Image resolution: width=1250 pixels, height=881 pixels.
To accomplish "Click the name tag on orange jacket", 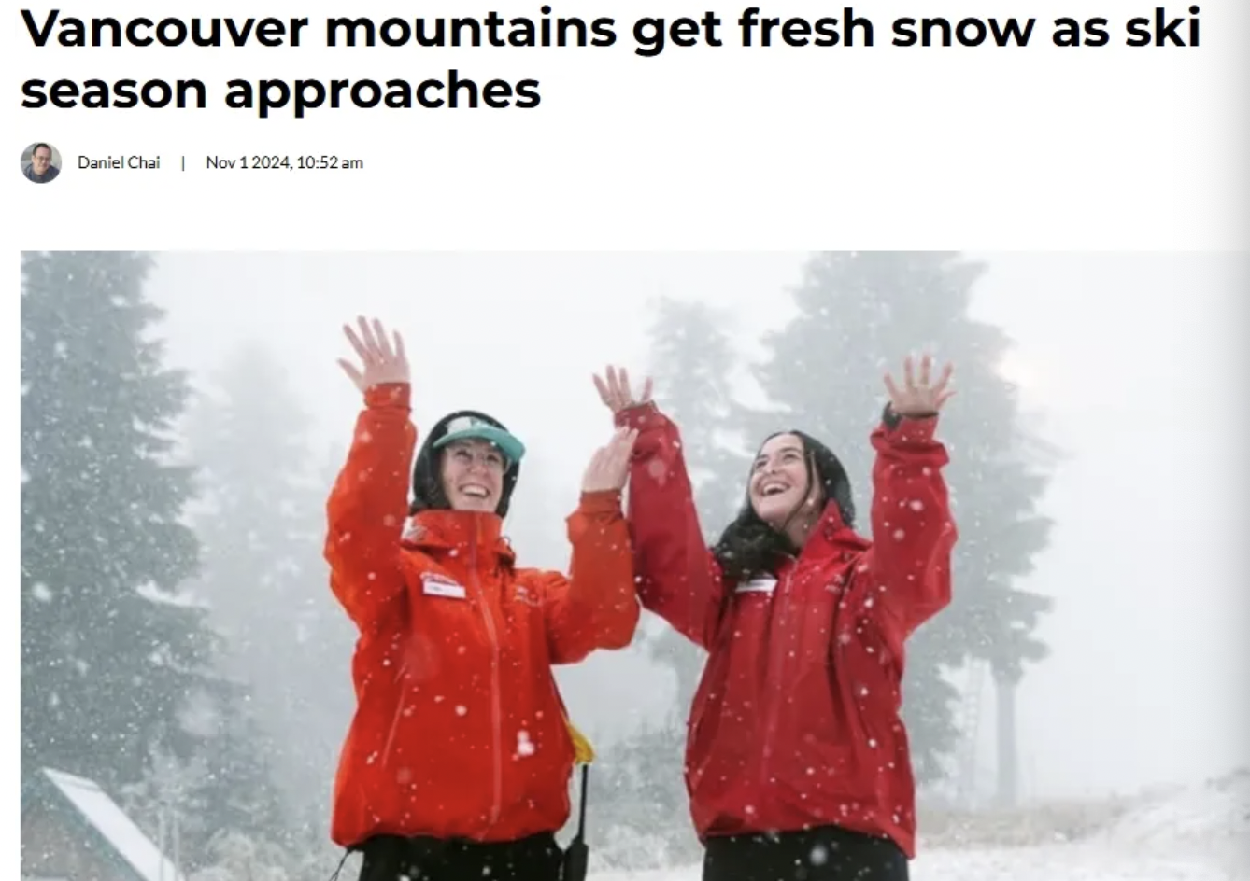I will click(442, 585).
